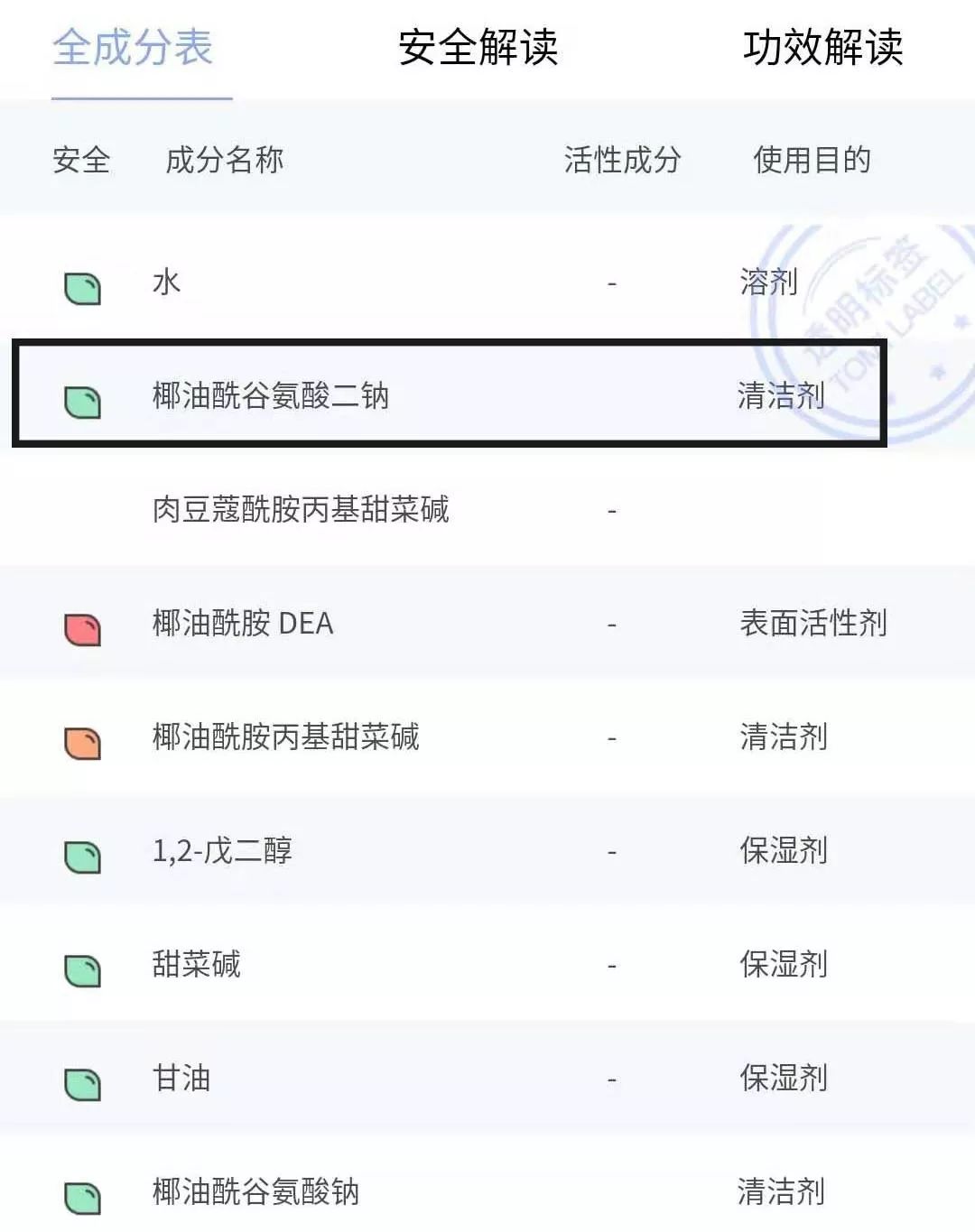The image size is (975, 1232).
Task: Click the ingredient 肉豆蔻酰胺丙基甜菜碱
Action: (298, 510)
